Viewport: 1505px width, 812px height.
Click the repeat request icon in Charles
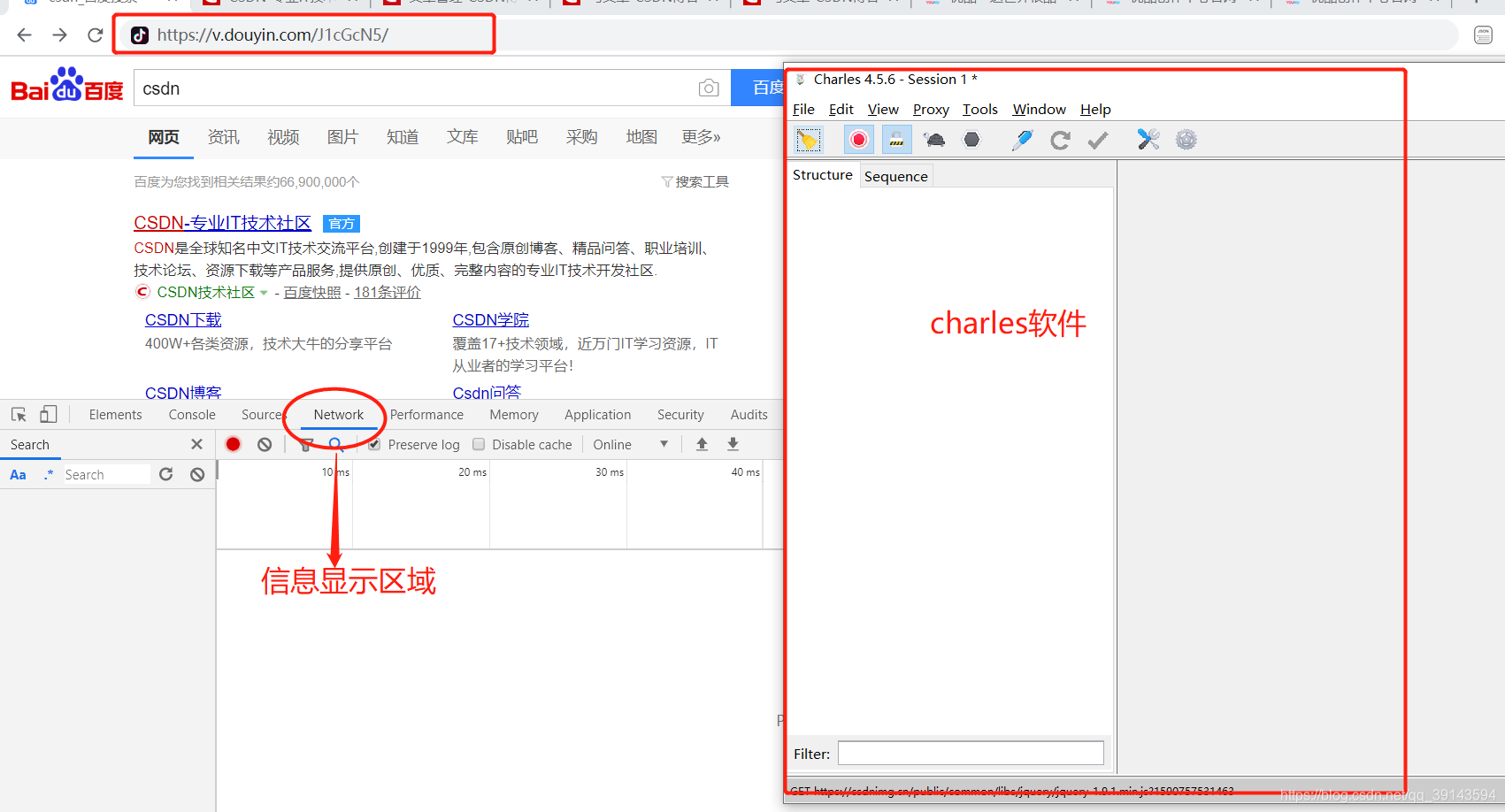[x=1060, y=140]
